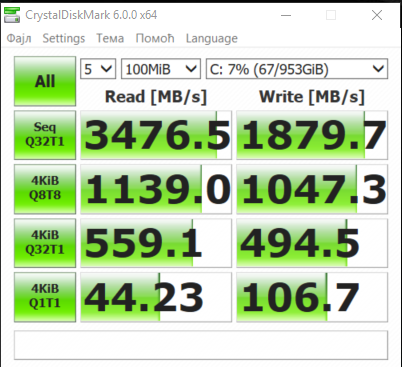Image resolution: width=402 pixels, height=367 pixels.
Task: Open the Language menu
Action: click(x=212, y=38)
